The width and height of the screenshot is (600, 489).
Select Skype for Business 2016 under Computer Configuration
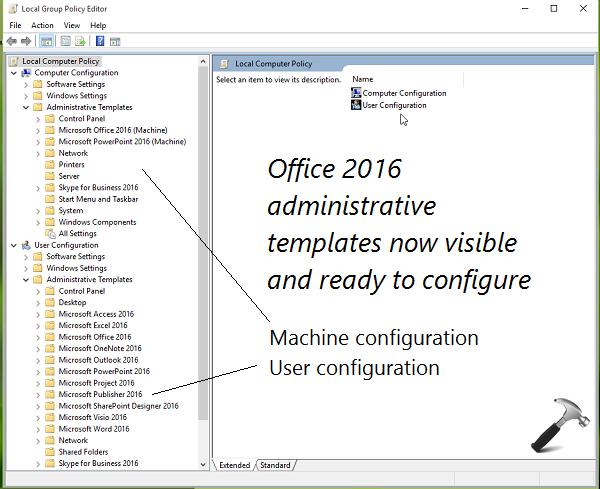98,187
